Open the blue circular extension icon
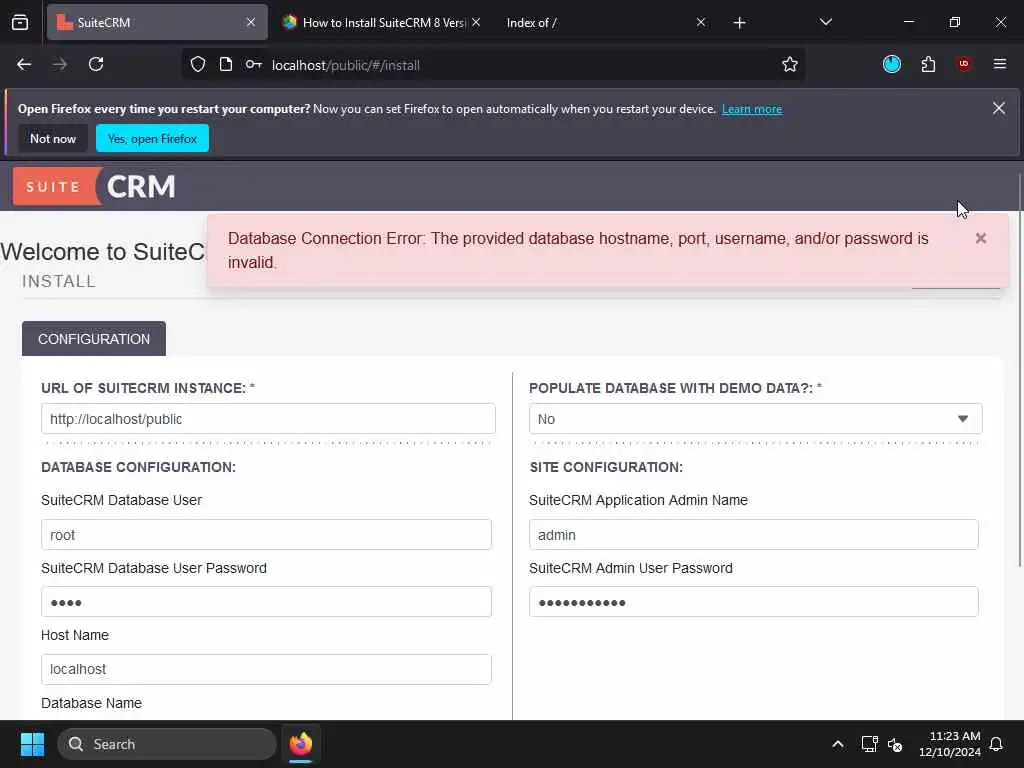Image resolution: width=1024 pixels, height=768 pixels. 891,64
